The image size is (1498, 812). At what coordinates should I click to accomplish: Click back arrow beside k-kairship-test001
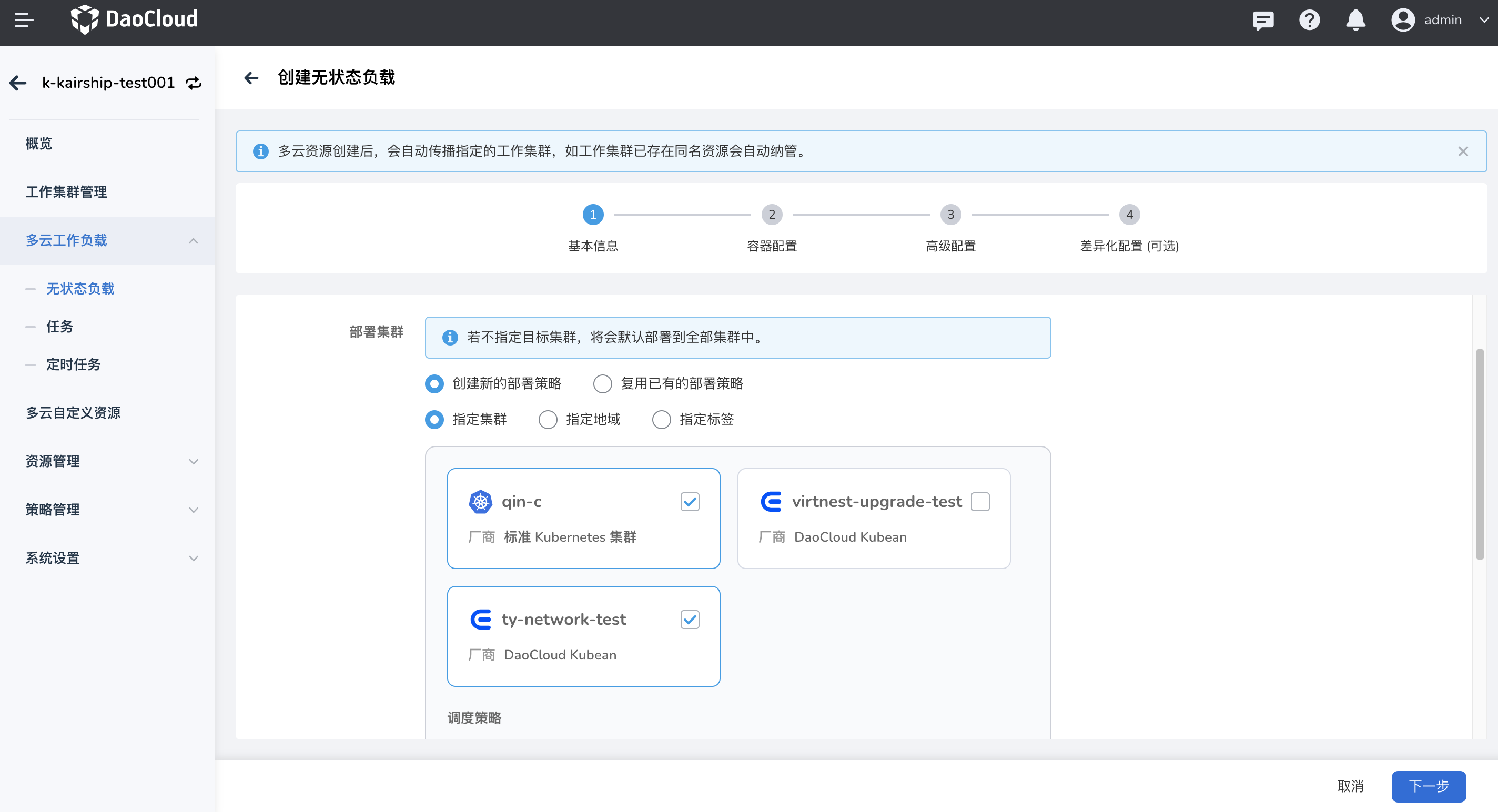point(18,83)
